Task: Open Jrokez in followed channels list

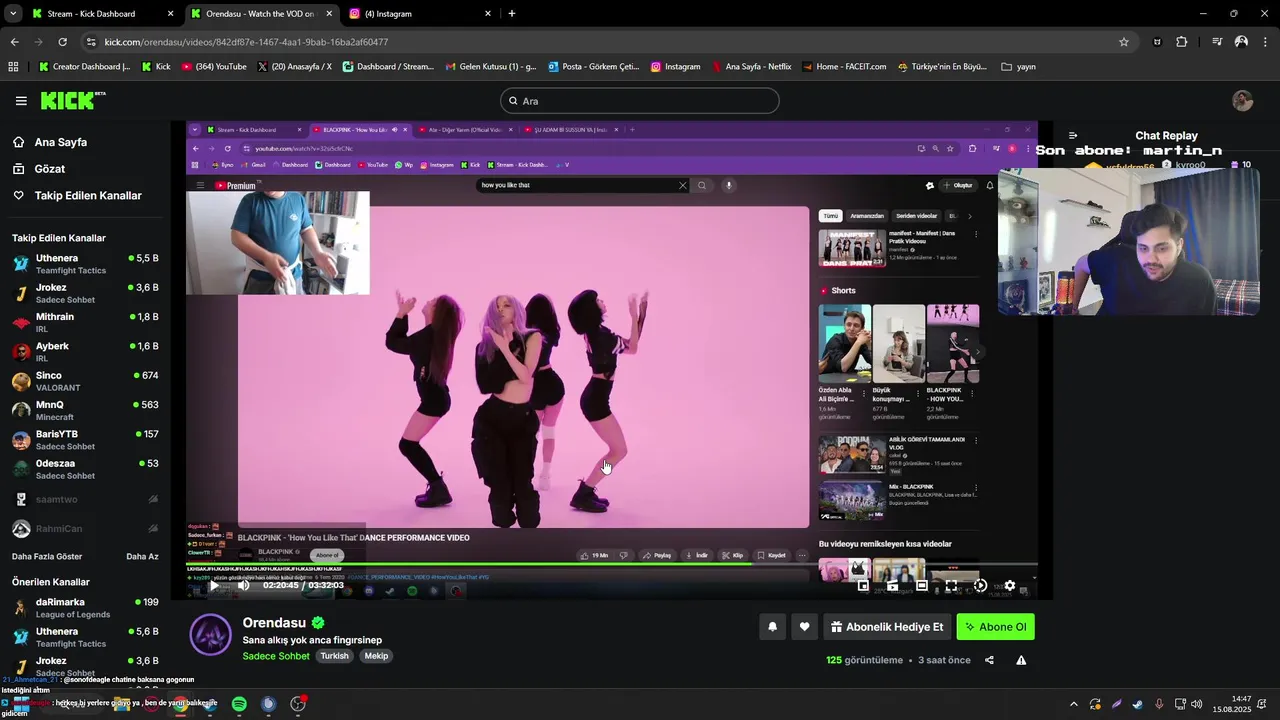Action: click(85, 293)
